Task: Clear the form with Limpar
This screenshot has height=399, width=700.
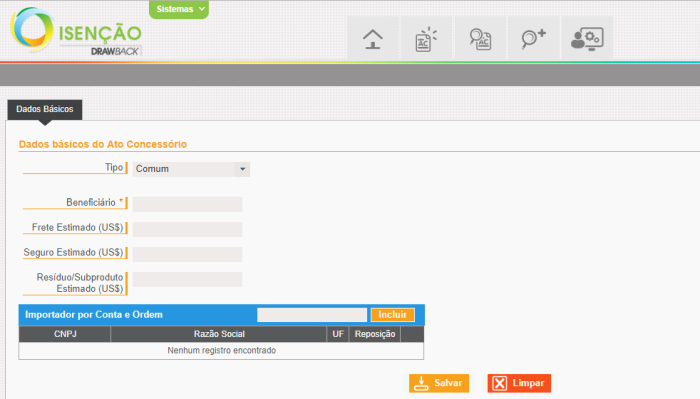Action: pyautogui.click(x=519, y=383)
